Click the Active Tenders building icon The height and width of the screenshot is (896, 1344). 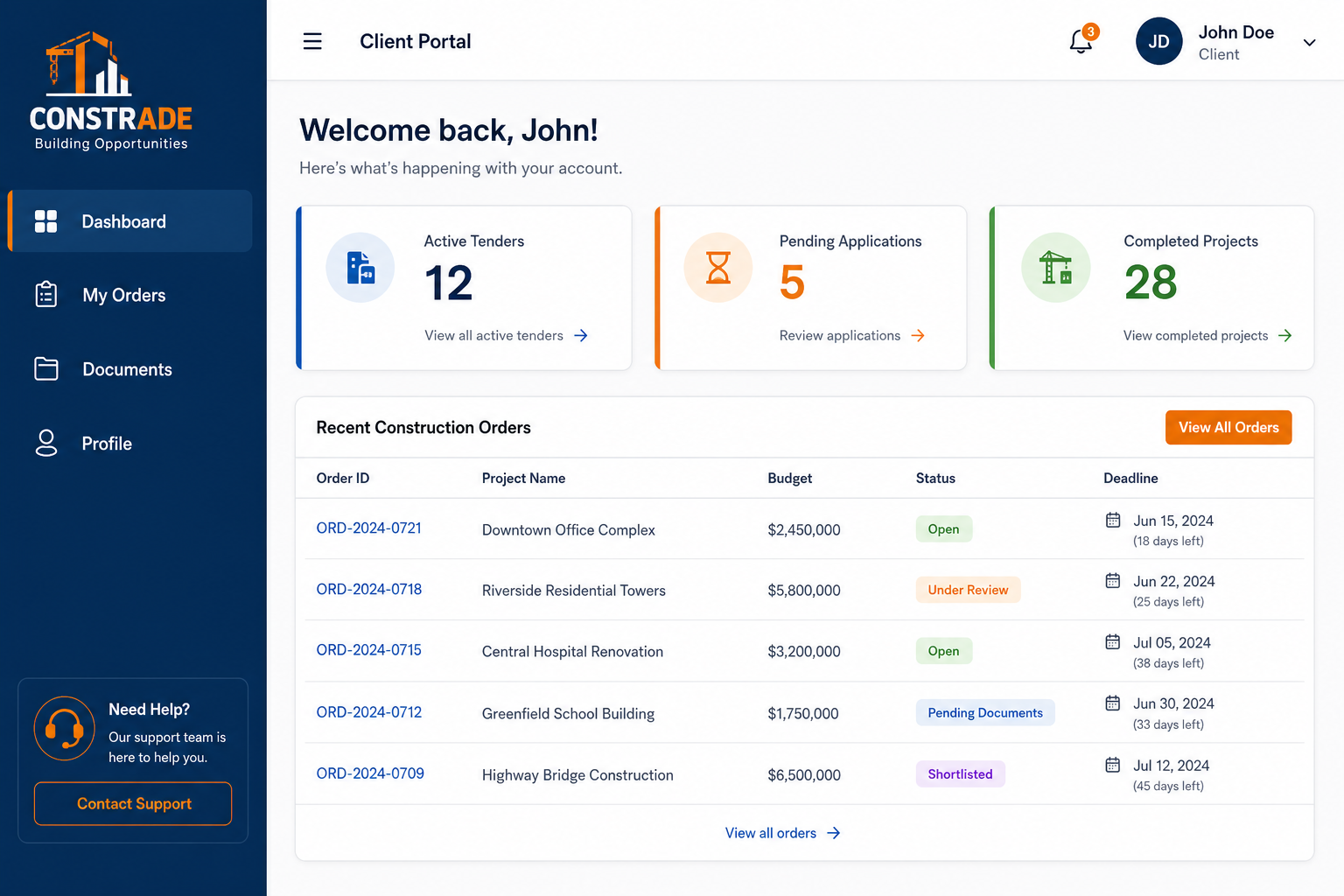(360, 268)
